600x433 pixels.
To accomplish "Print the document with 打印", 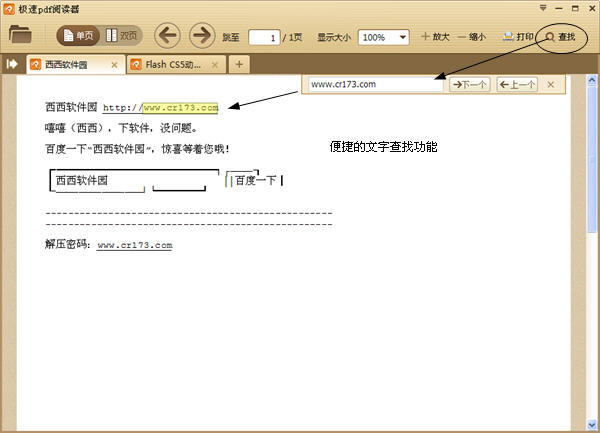I will point(518,37).
